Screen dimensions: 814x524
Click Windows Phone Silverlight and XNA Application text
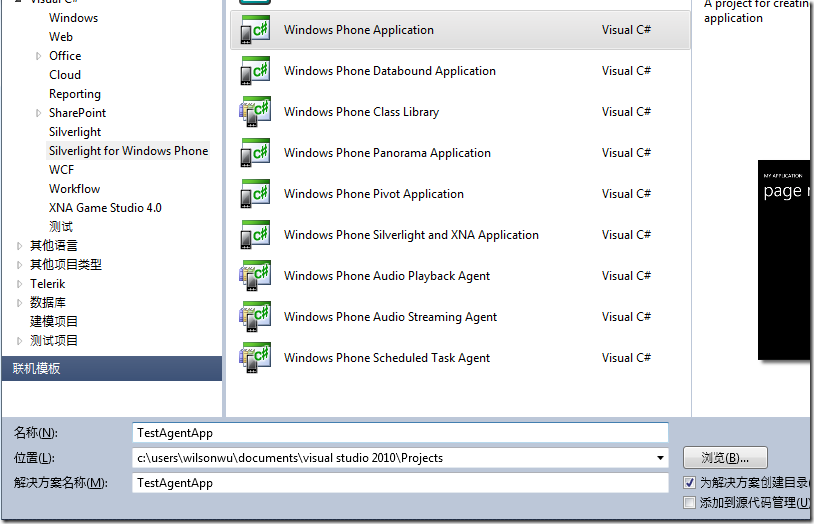[x=411, y=235]
